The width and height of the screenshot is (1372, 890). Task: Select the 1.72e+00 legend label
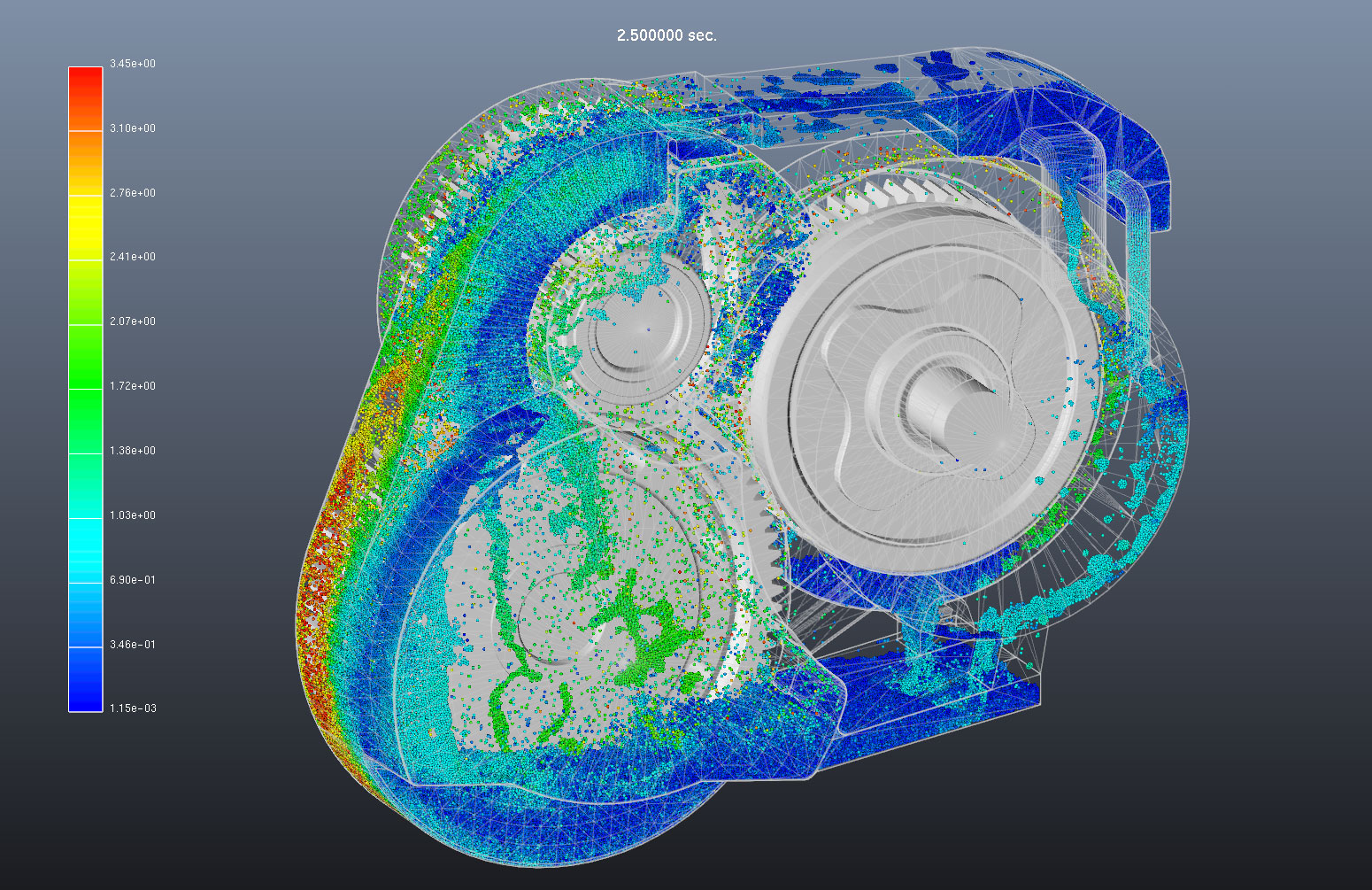coord(133,386)
